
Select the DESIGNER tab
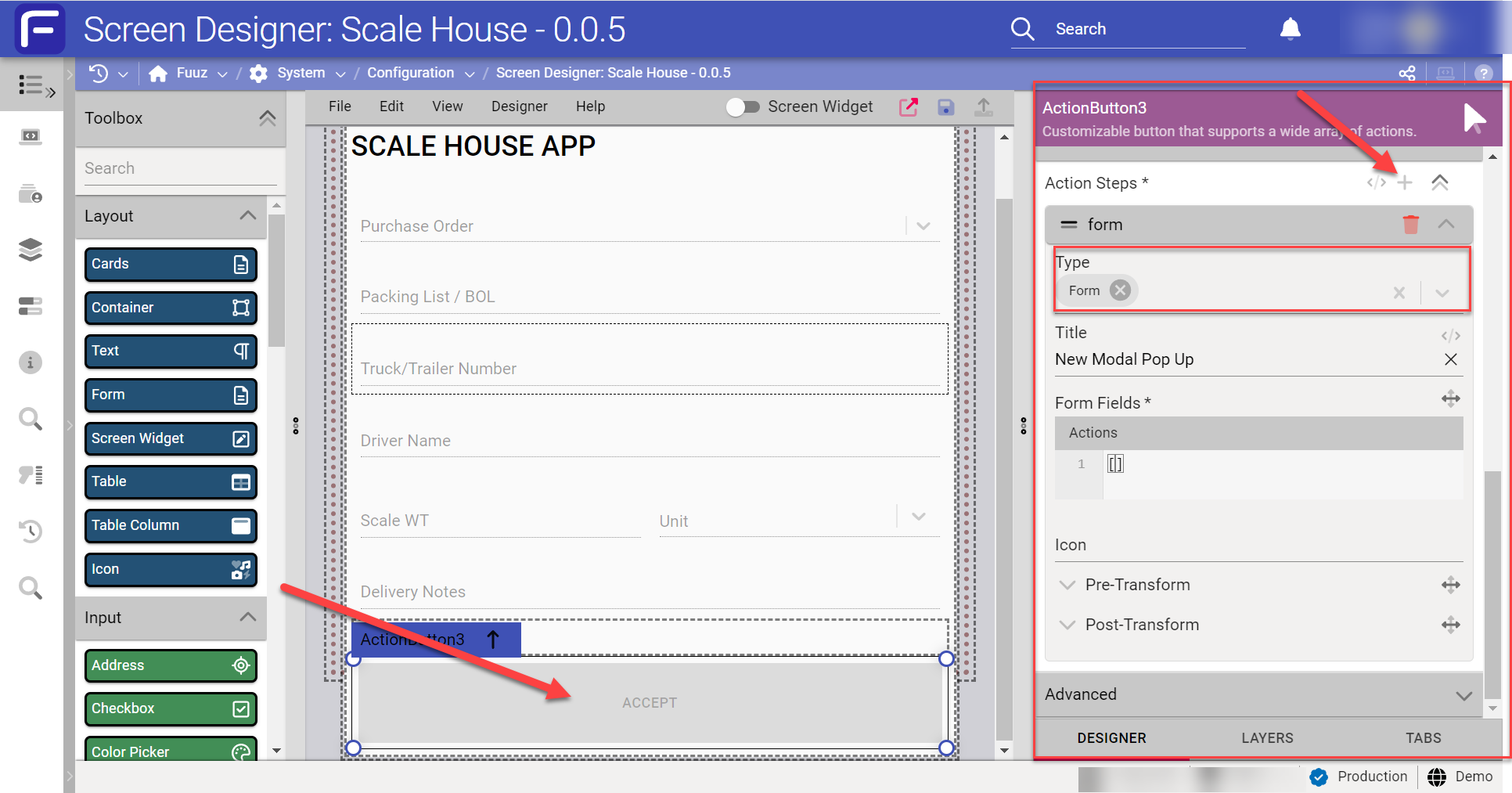(x=1111, y=738)
